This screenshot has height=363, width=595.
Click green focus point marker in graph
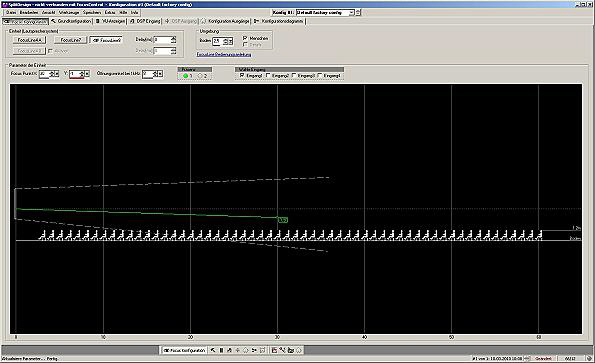[x=283, y=220]
